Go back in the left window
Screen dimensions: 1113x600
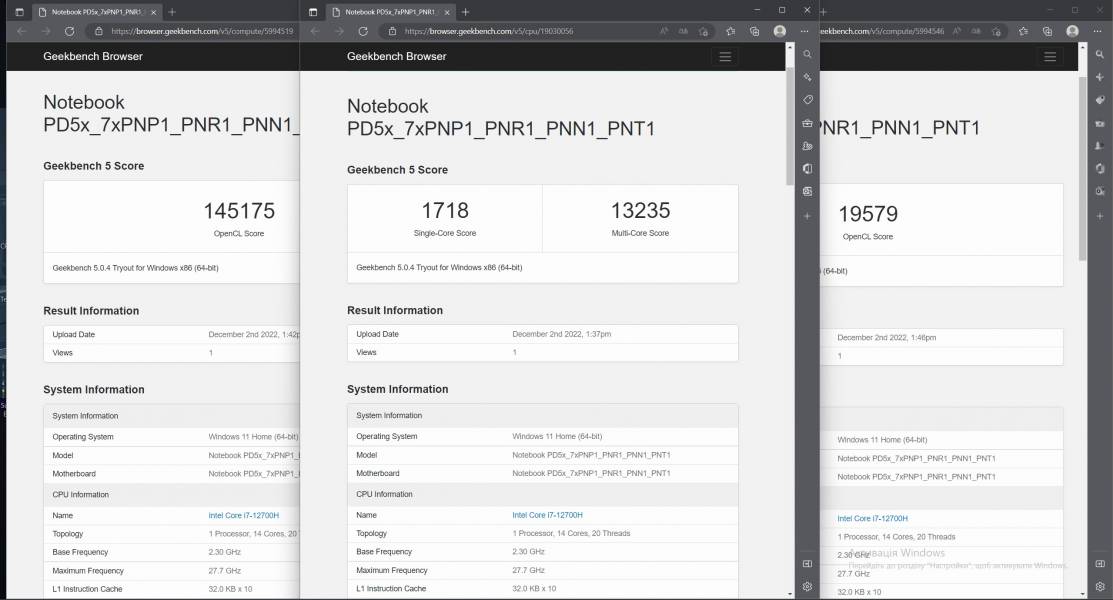point(21,31)
